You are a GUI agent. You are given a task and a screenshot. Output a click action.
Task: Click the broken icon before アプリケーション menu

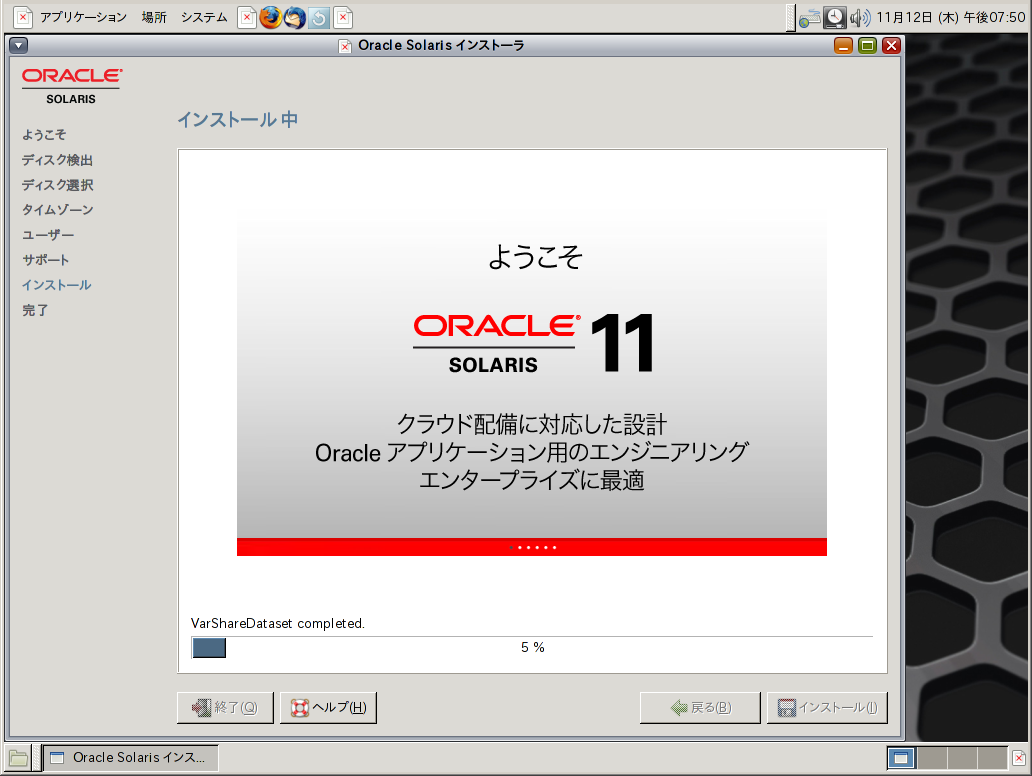[22, 17]
